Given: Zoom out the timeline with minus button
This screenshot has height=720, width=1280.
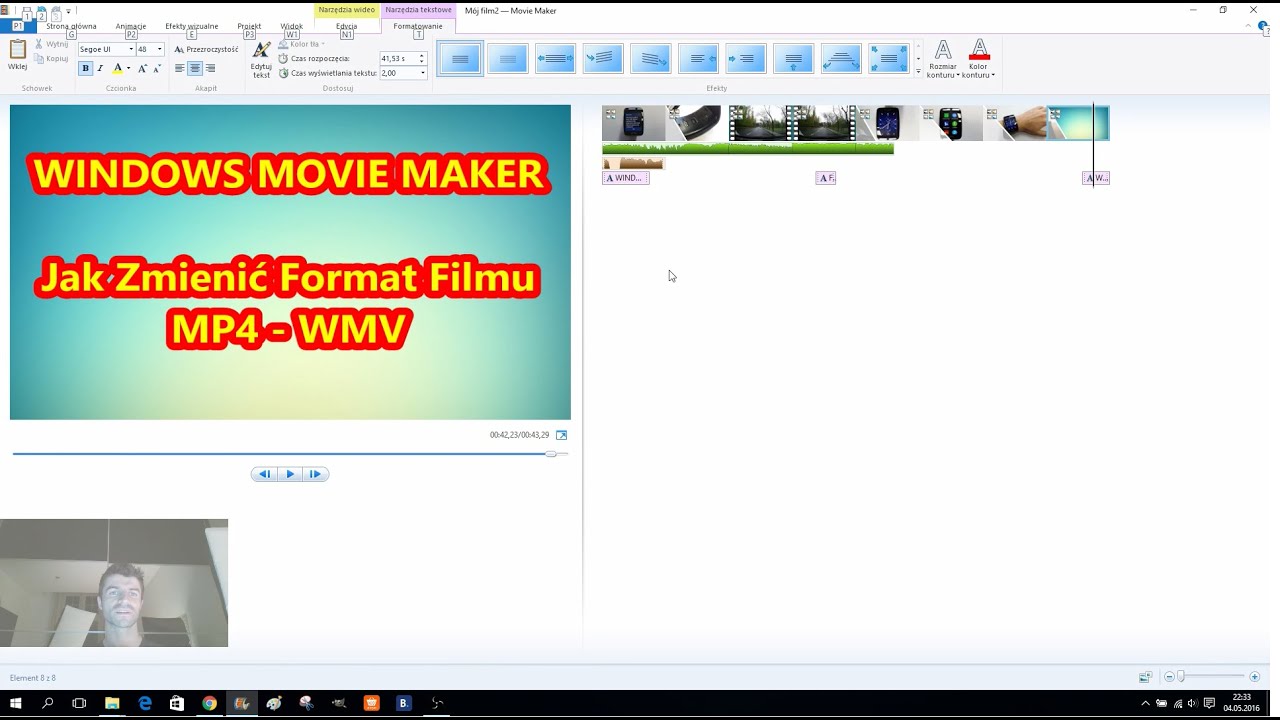Looking at the screenshot, I should pos(1169,677).
